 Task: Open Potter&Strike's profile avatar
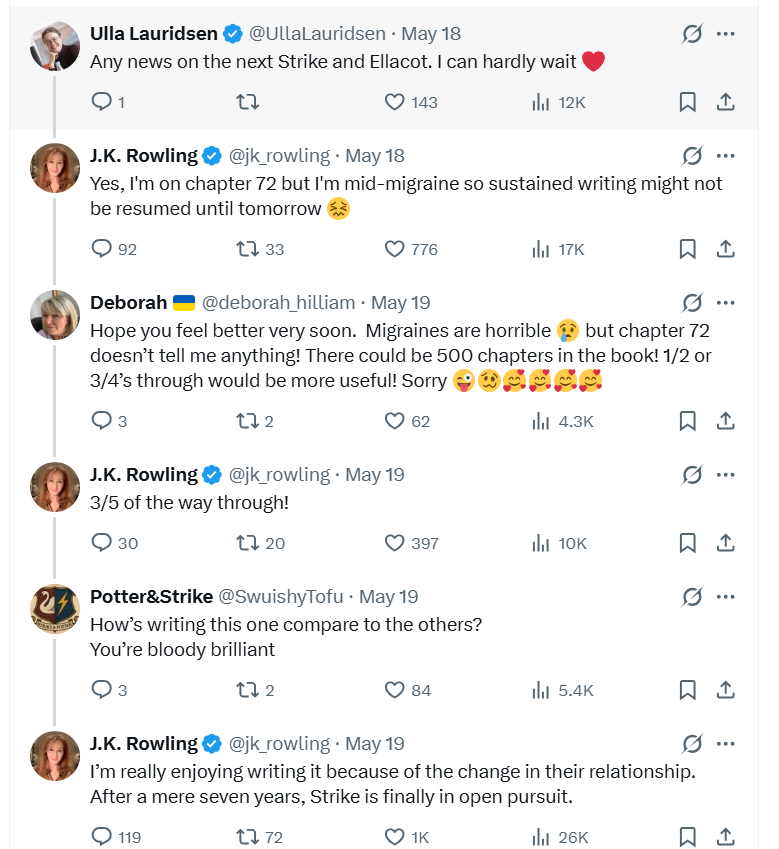(x=55, y=609)
